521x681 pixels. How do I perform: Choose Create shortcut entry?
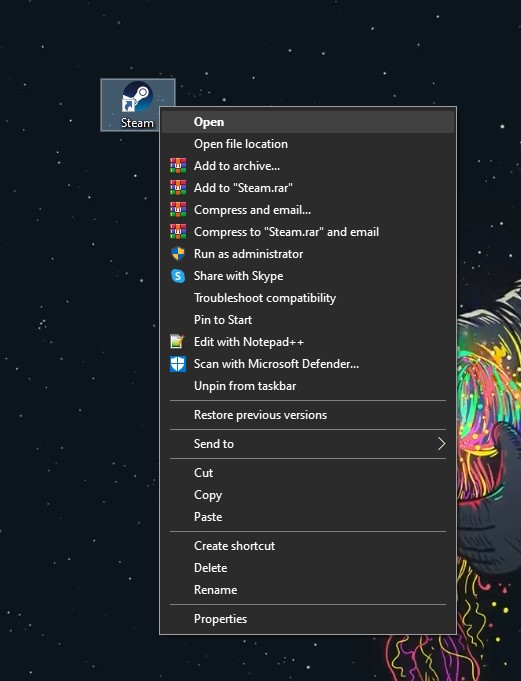pyautogui.click(x=307, y=546)
